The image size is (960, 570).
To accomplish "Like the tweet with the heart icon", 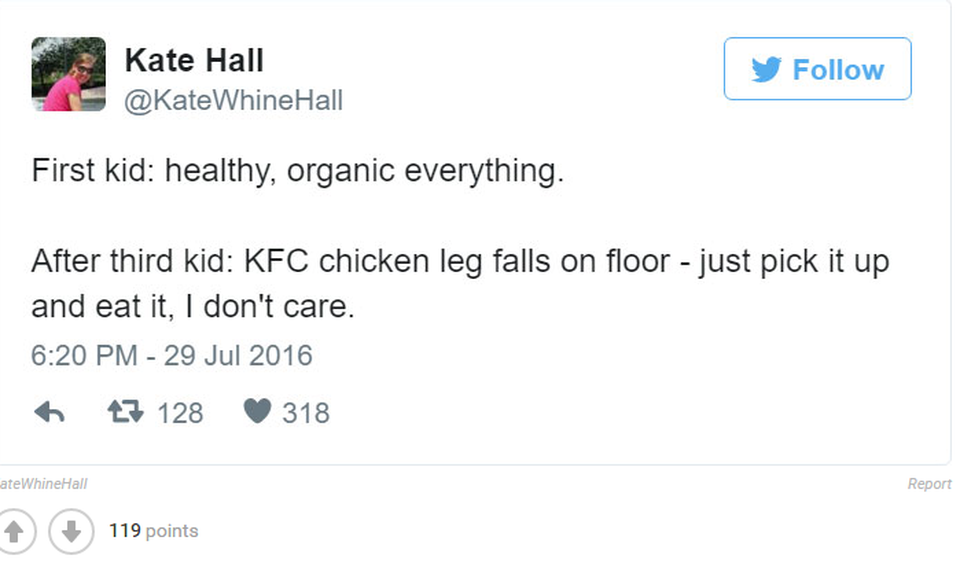I will (x=257, y=412).
